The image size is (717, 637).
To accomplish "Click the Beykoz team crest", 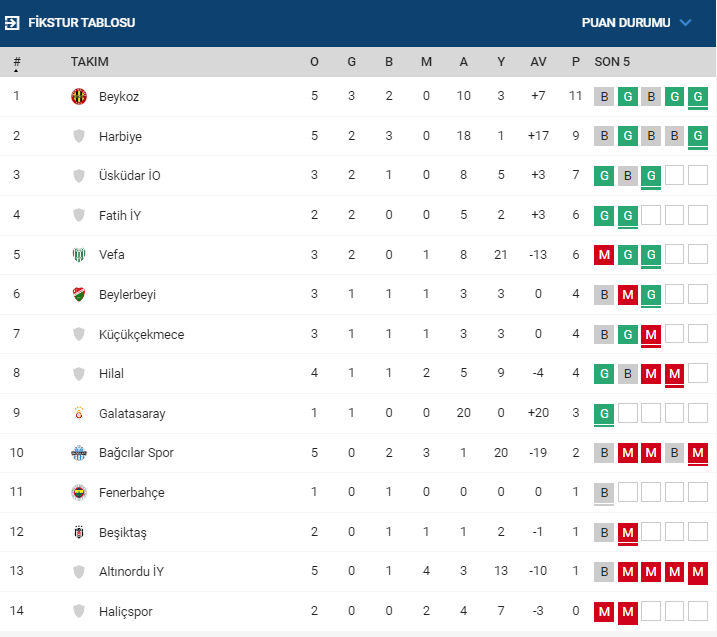I will coord(79,97).
